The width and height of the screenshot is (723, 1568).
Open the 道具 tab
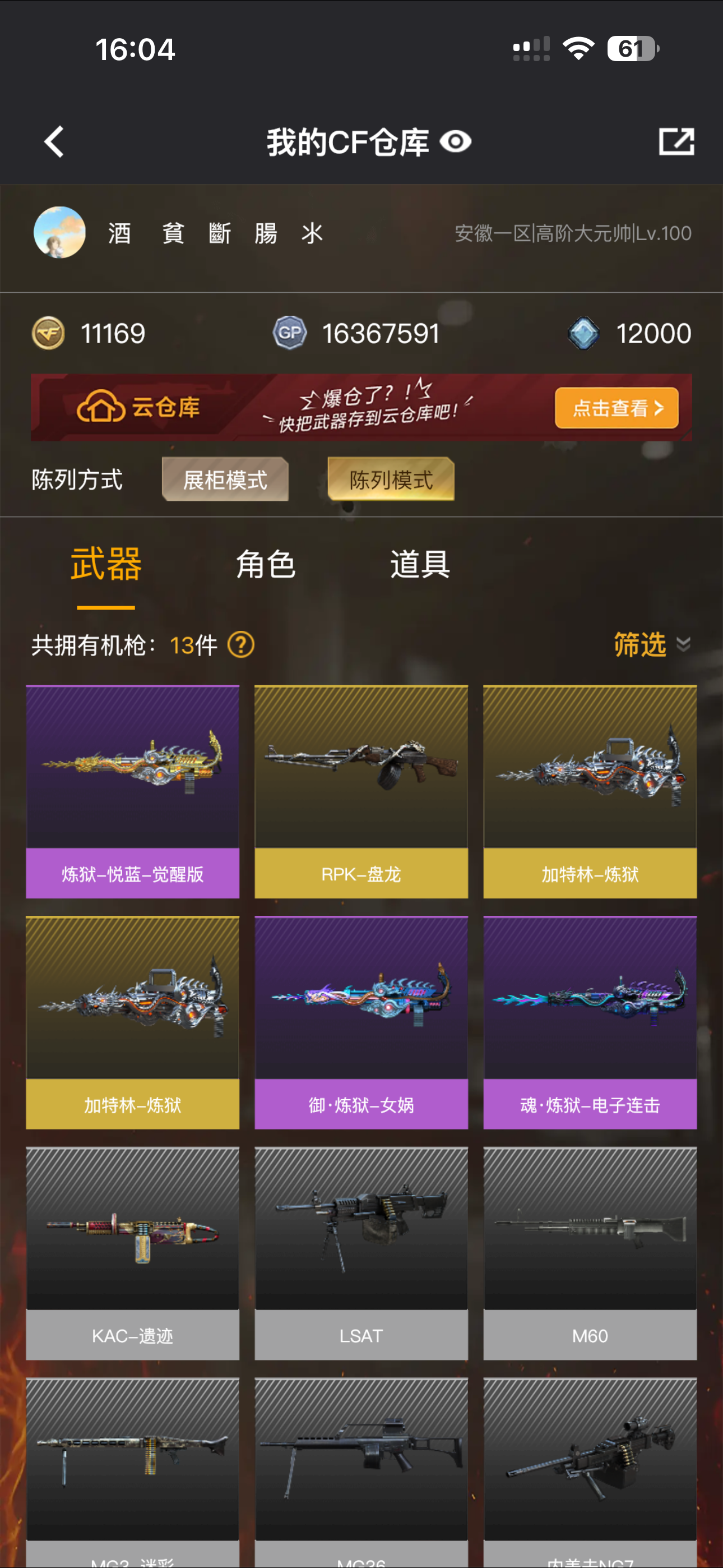tap(420, 564)
